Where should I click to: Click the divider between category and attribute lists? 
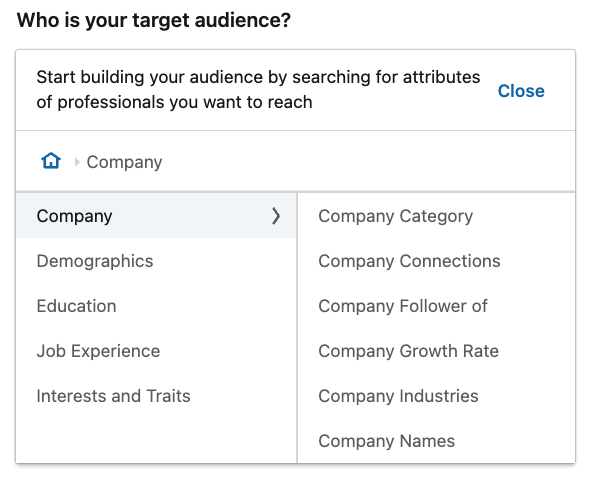pyautogui.click(x=297, y=328)
